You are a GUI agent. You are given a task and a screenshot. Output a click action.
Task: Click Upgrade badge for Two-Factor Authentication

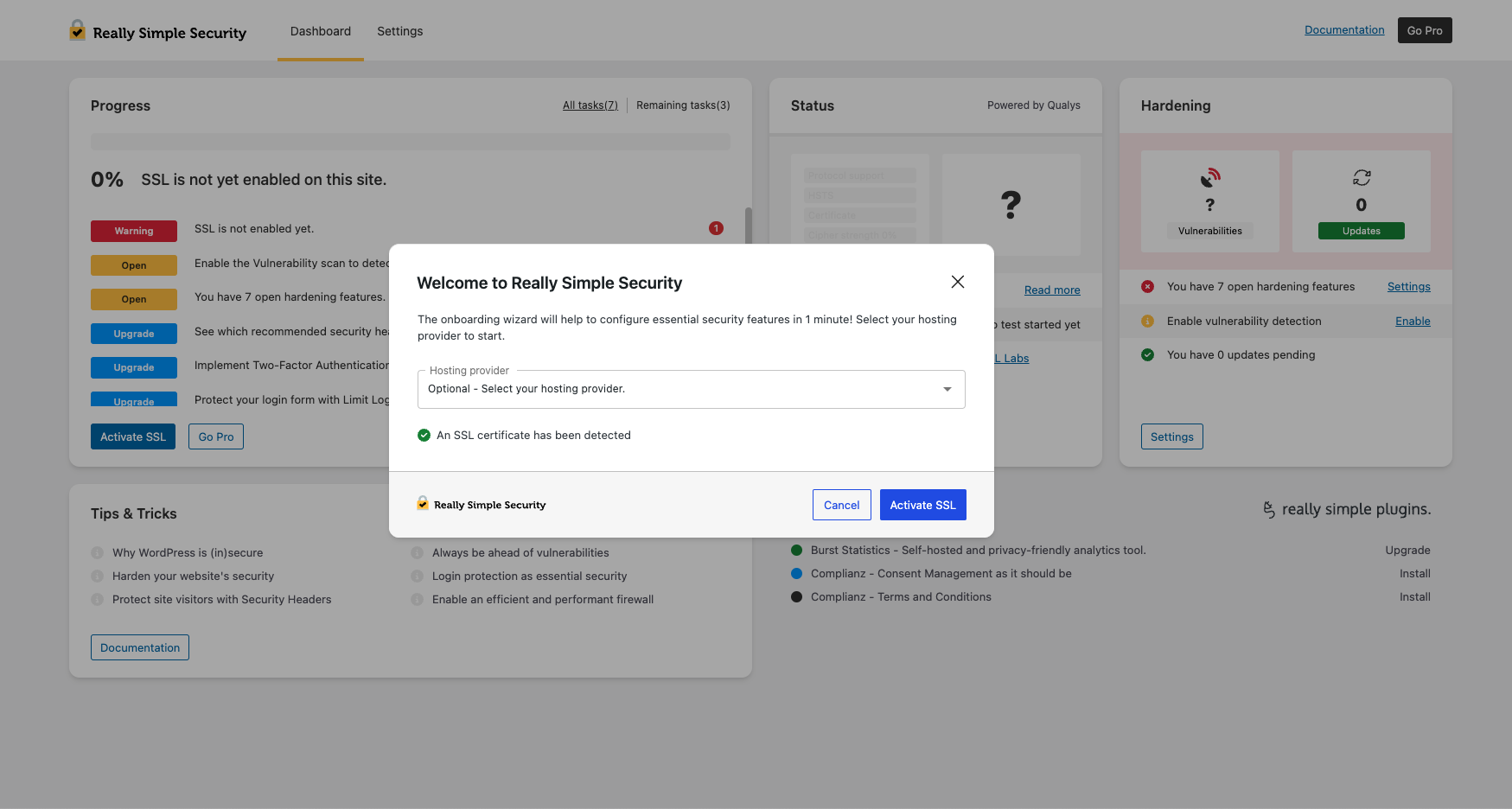pyautogui.click(x=134, y=367)
